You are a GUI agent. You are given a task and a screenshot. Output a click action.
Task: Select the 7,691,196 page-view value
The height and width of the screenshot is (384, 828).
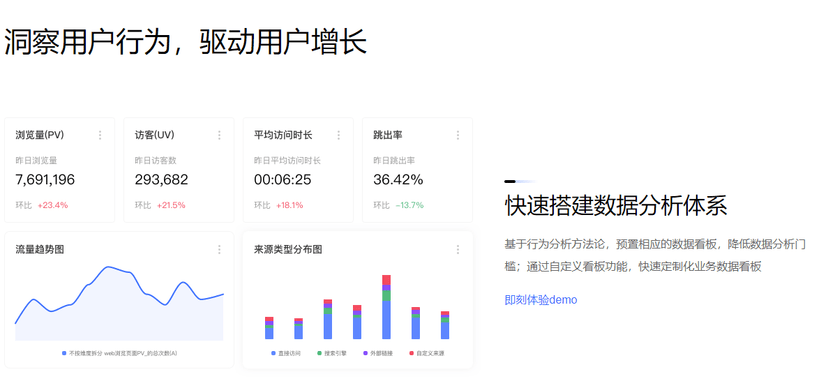coord(45,180)
